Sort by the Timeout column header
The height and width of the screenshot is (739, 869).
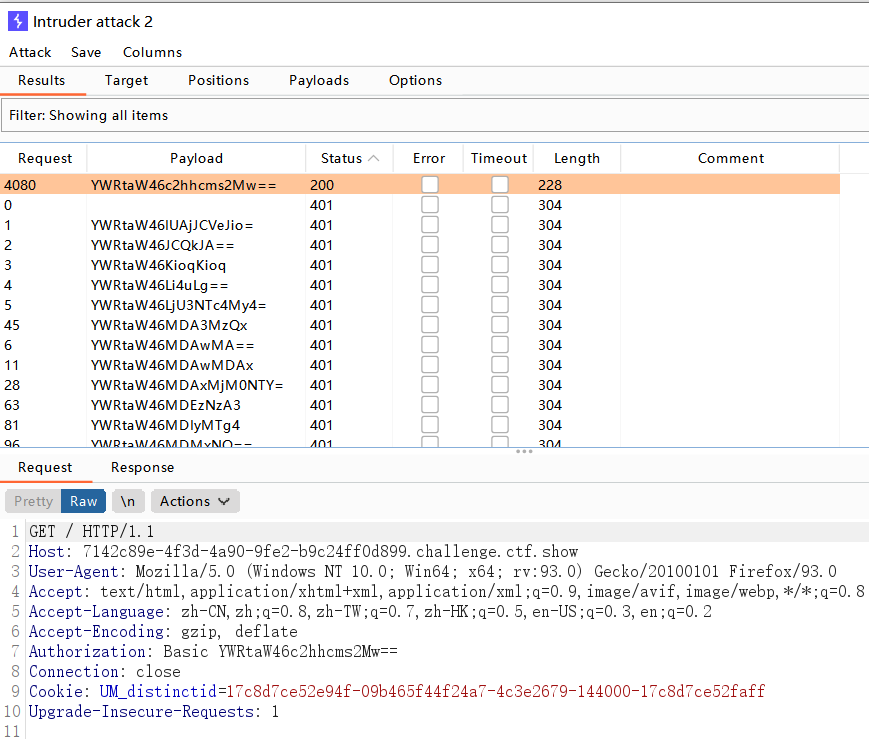click(x=499, y=159)
